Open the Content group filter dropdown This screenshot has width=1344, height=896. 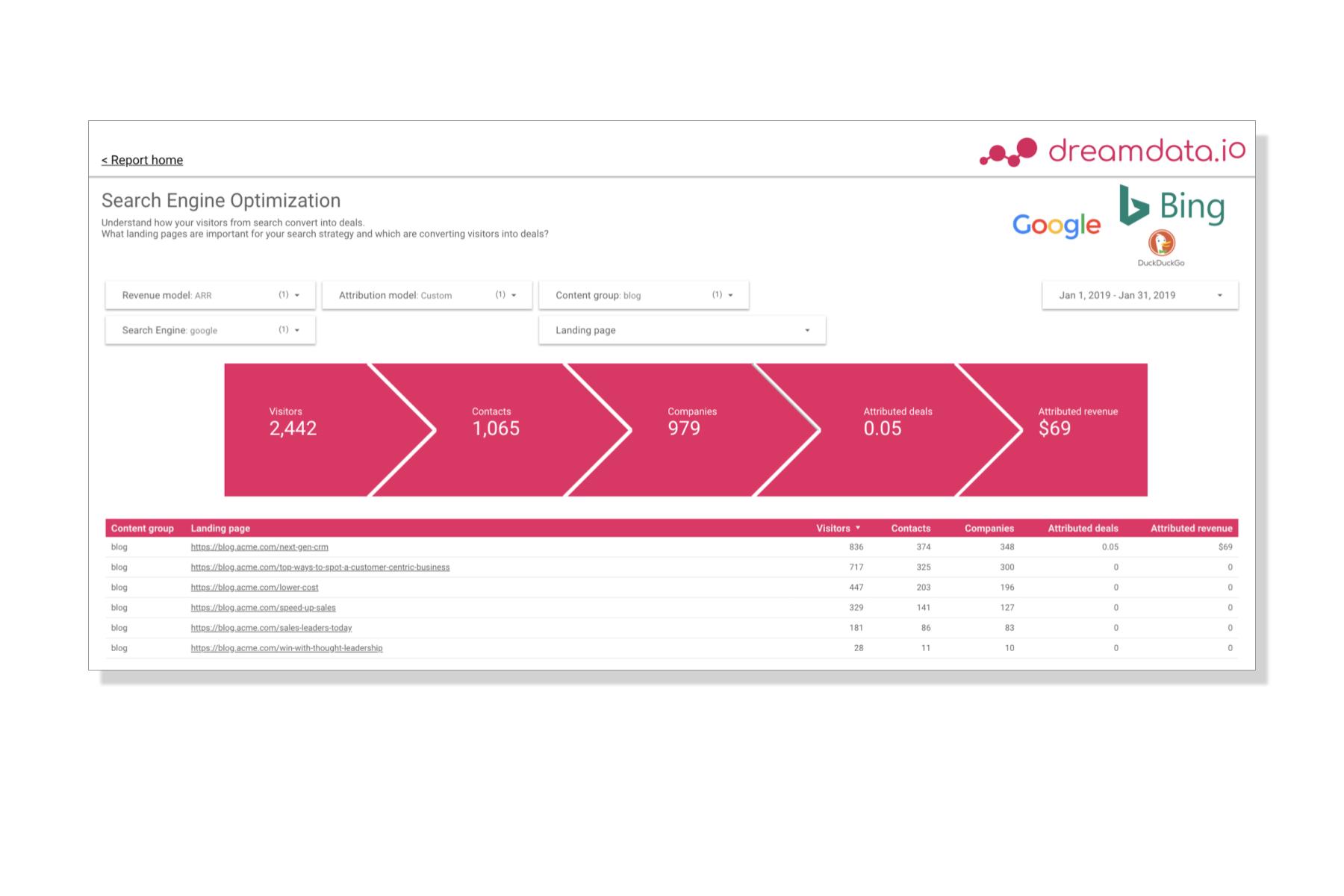pos(644,295)
